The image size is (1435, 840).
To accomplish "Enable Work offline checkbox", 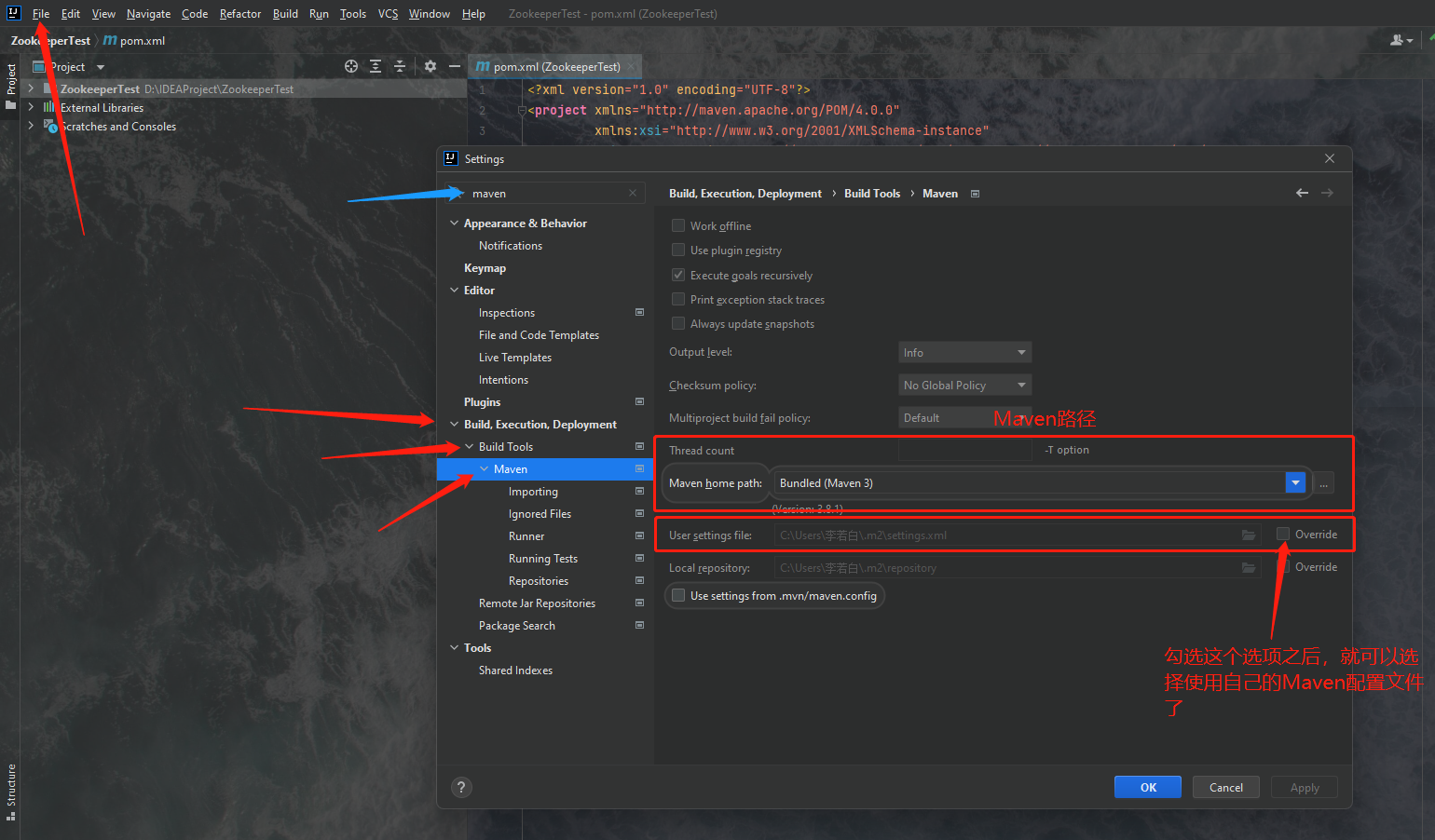I will tap(678, 225).
